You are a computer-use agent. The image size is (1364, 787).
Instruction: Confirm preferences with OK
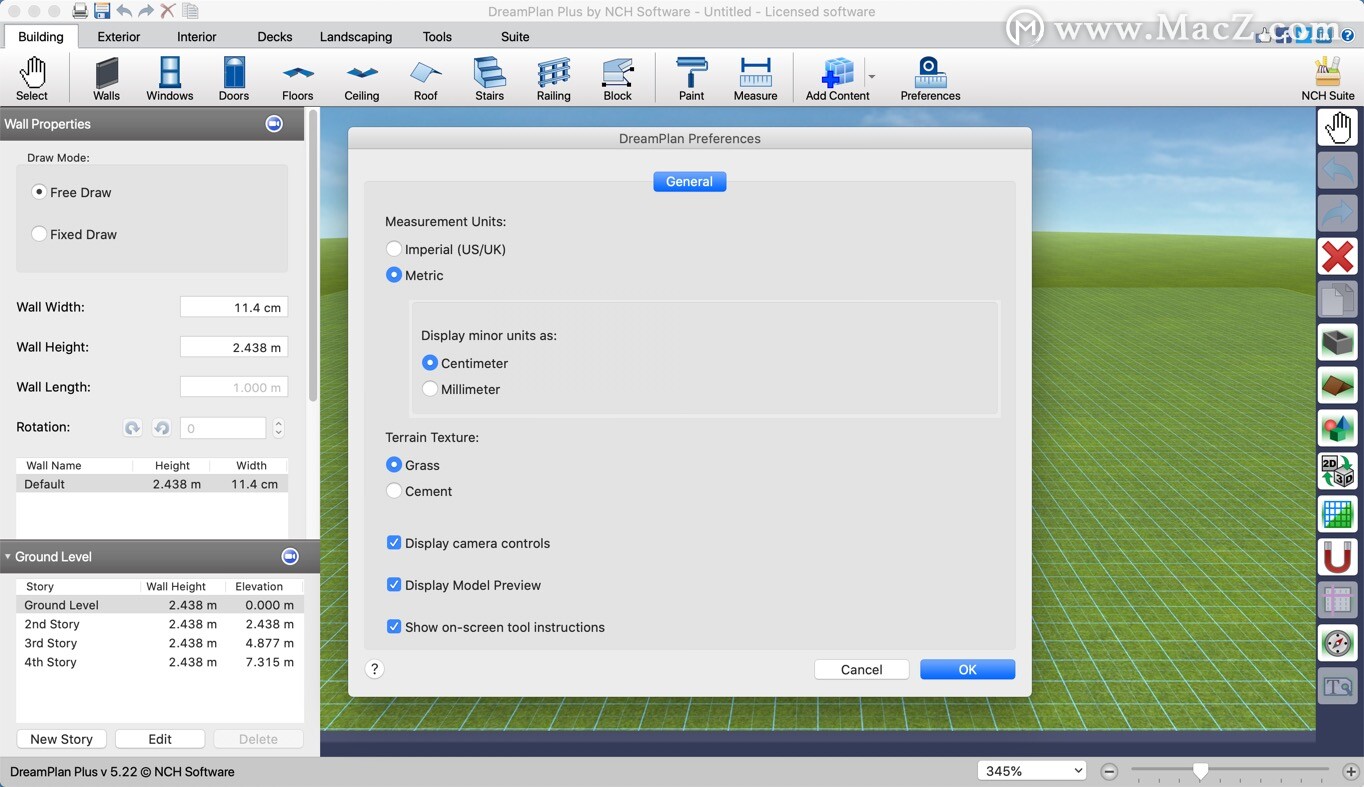click(967, 670)
